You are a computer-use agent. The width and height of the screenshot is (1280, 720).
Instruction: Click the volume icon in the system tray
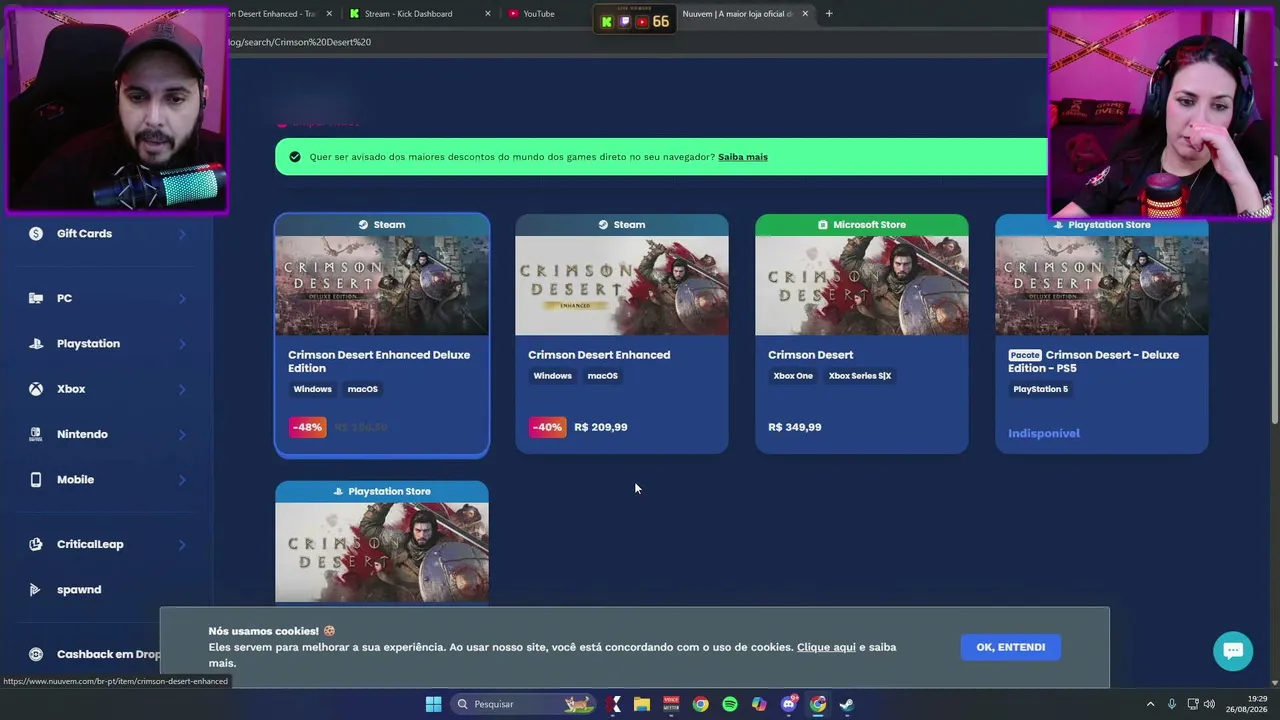pos(1209,704)
